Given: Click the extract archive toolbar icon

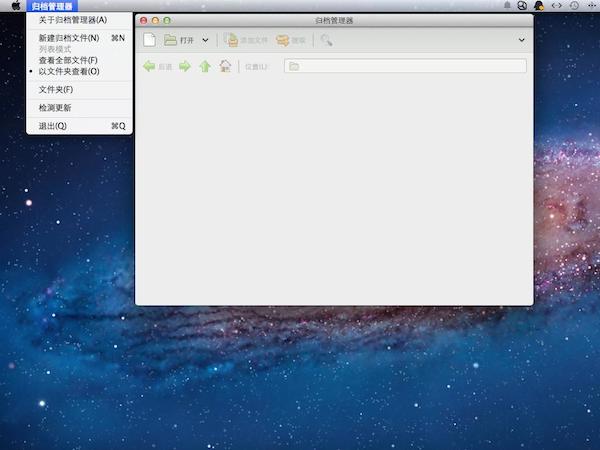Looking at the screenshot, I should 283,40.
